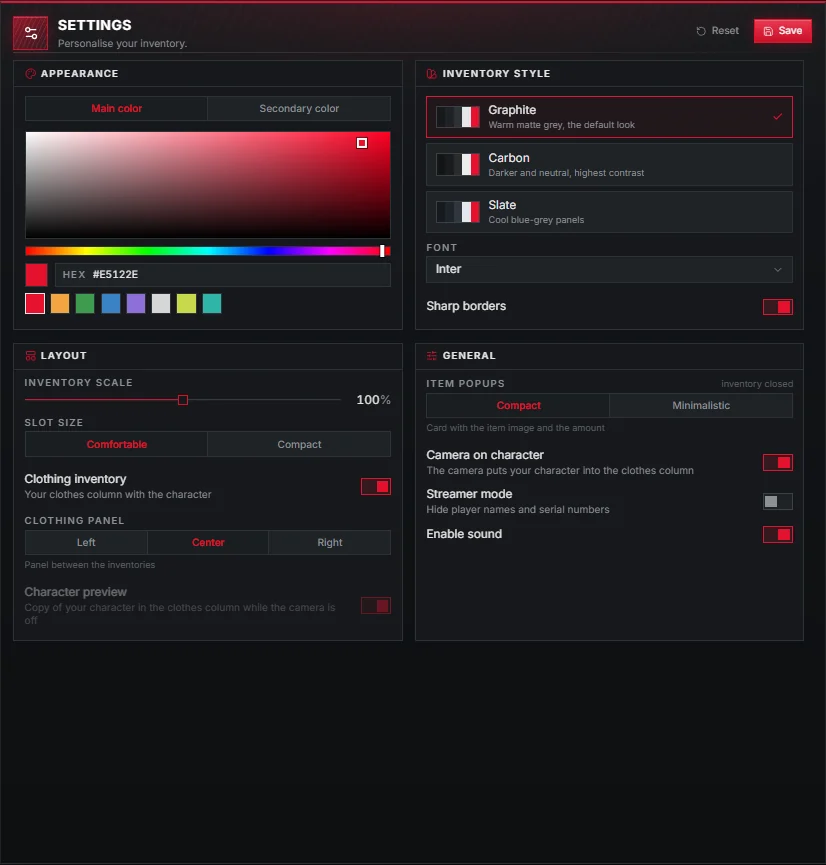826x865 pixels.
Task: Select the Compact slot size
Action: coord(299,444)
